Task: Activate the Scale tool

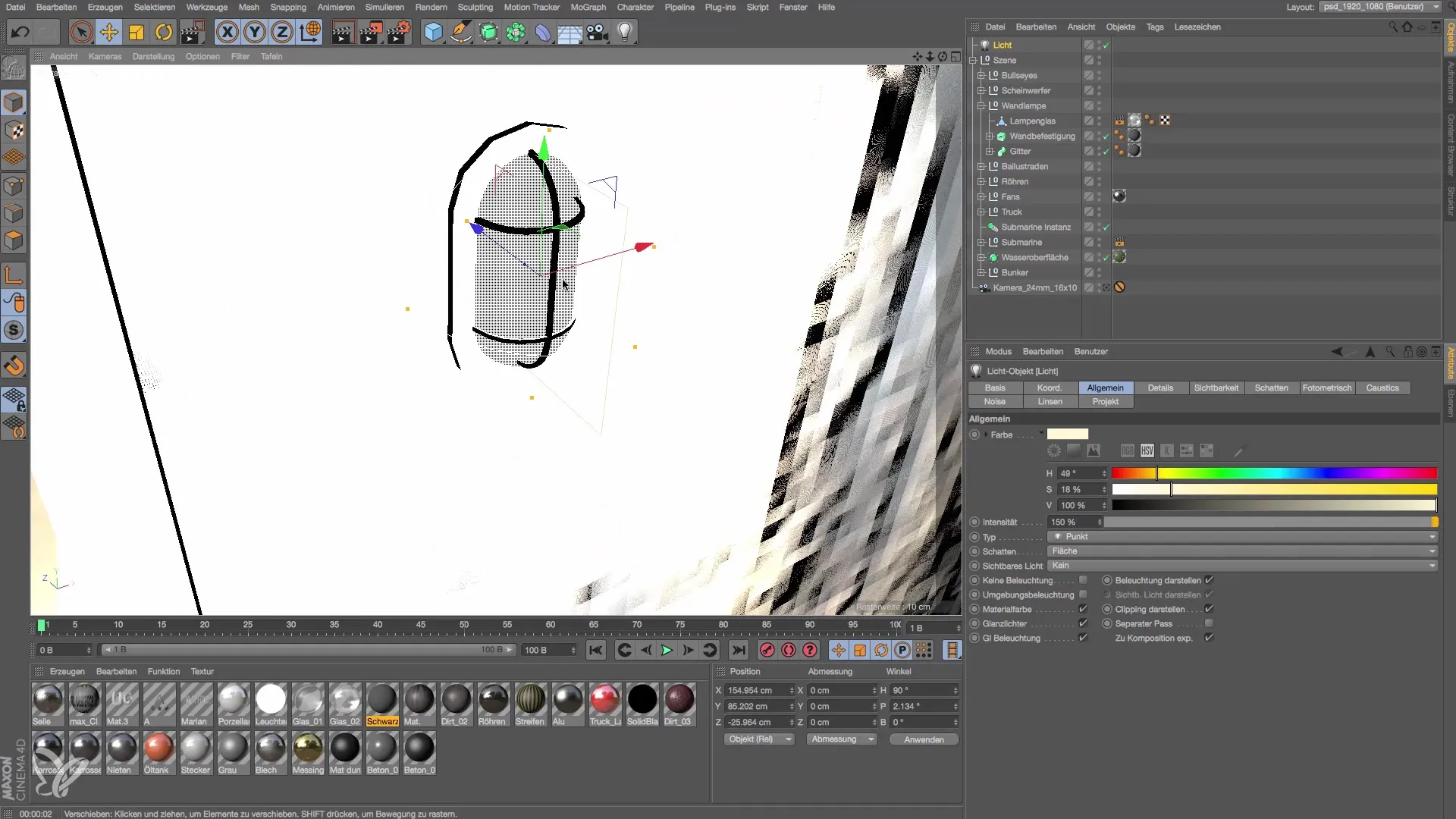Action: 136,32
